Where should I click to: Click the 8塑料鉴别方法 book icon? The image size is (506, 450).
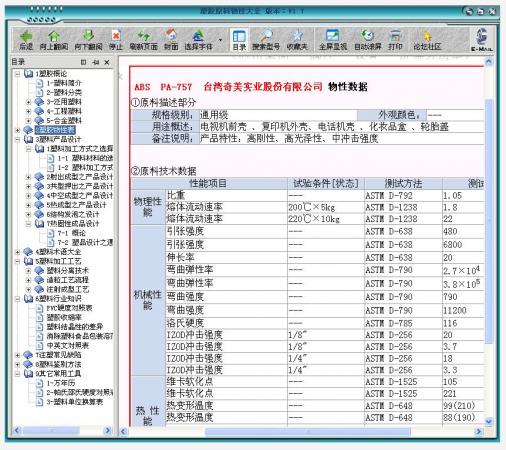28,364
